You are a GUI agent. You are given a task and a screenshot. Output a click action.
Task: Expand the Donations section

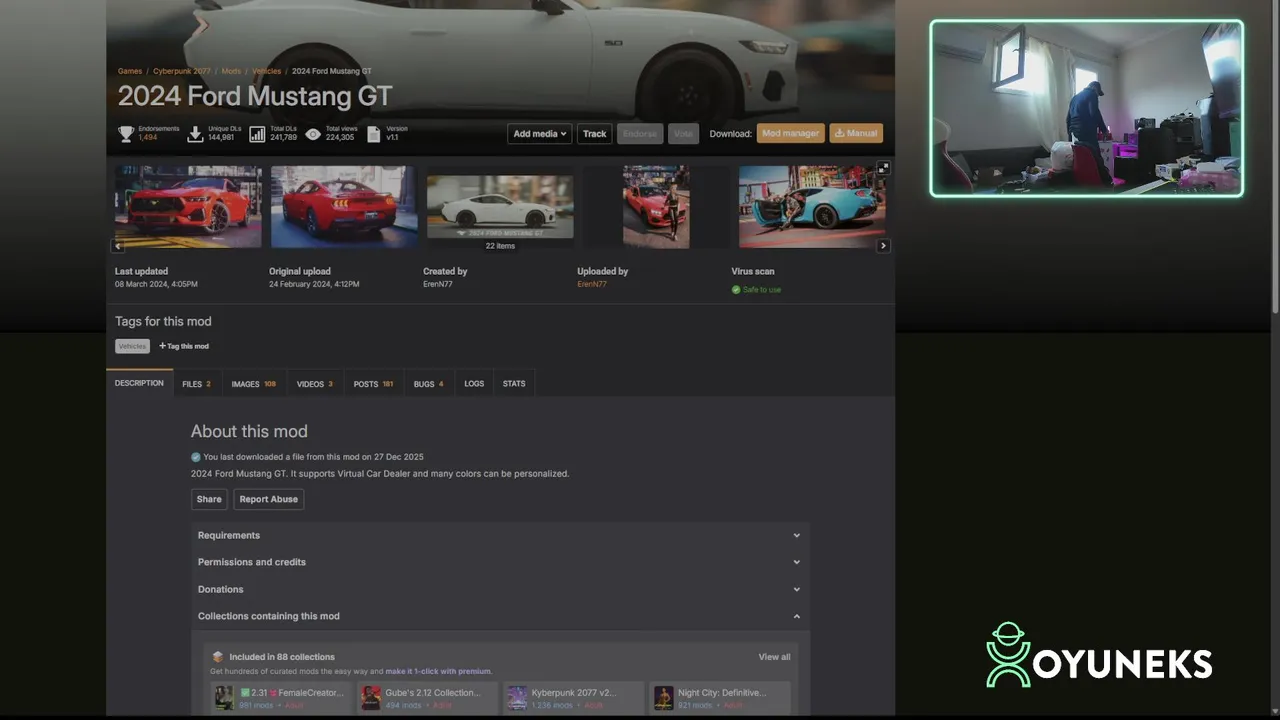[500, 589]
